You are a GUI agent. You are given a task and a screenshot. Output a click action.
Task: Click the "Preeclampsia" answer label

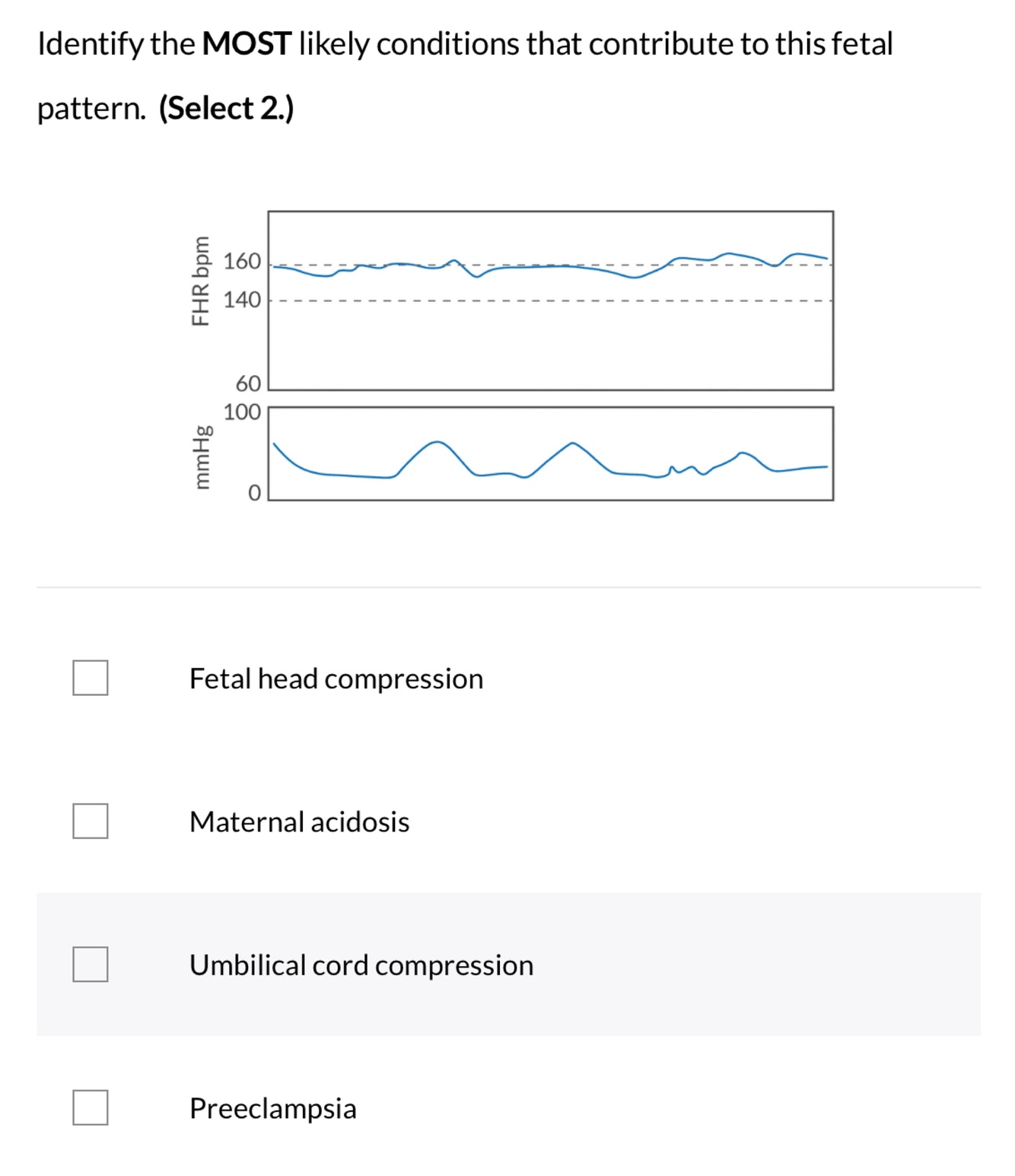click(x=272, y=1108)
